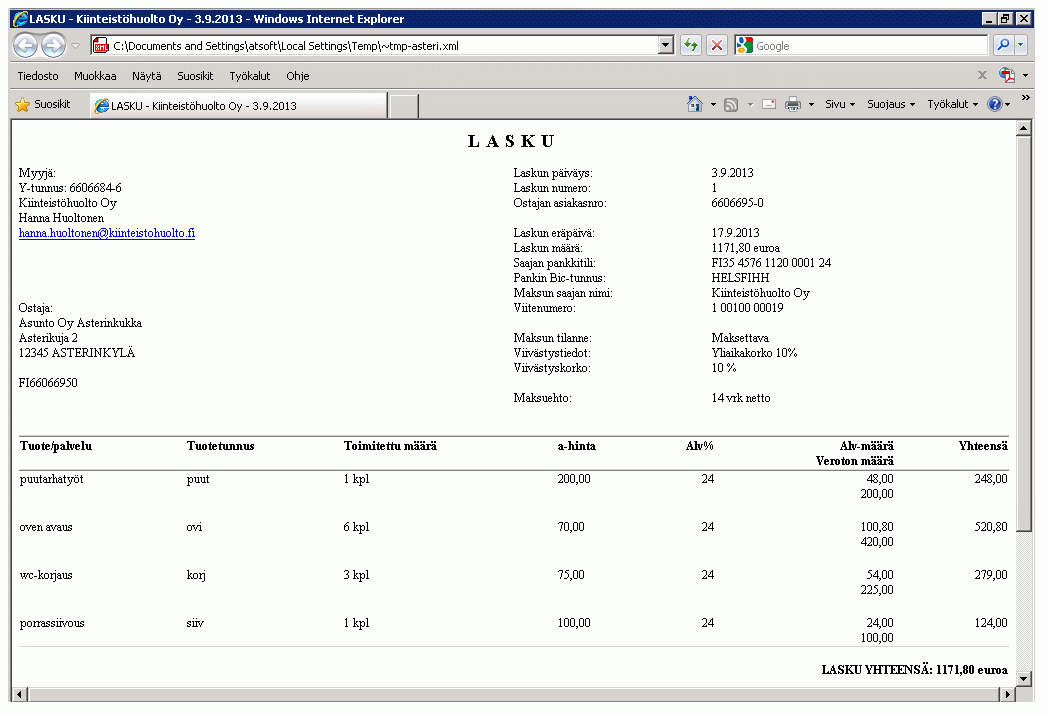
Task: Click the vertical scrollbar down arrow
Action: (1023, 679)
